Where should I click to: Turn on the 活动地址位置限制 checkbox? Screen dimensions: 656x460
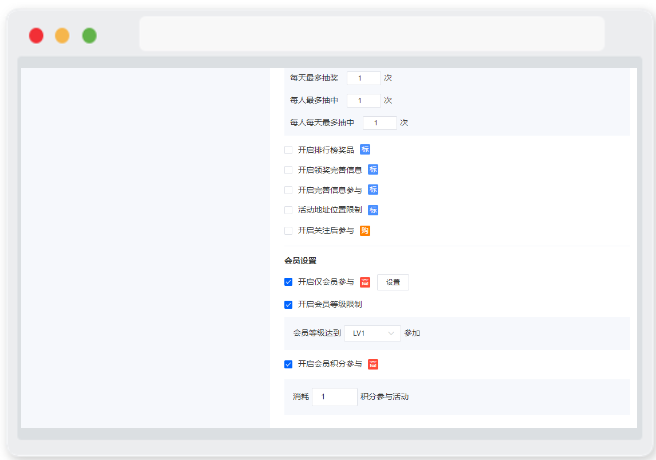click(x=288, y=210)
